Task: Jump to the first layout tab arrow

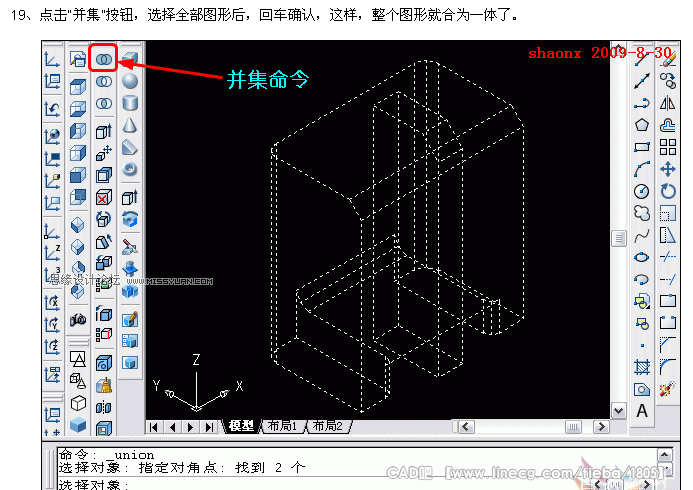Action: (153, 427)
